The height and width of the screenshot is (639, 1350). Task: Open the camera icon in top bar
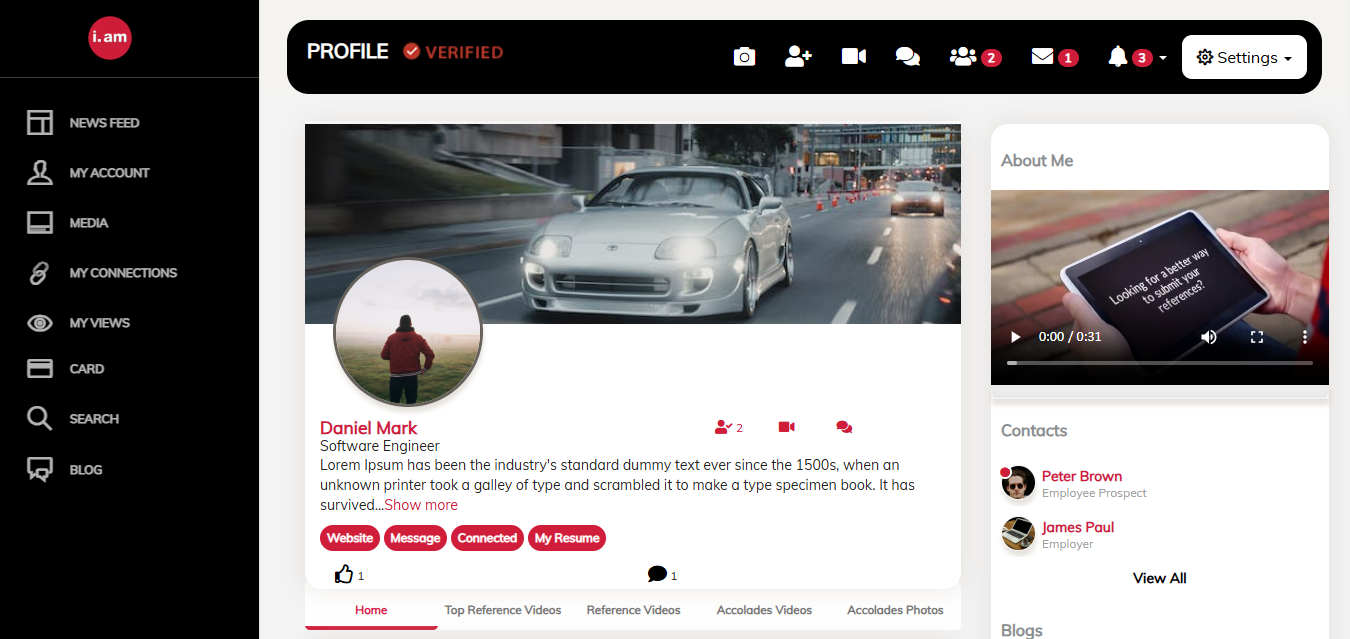click(744, 57)
